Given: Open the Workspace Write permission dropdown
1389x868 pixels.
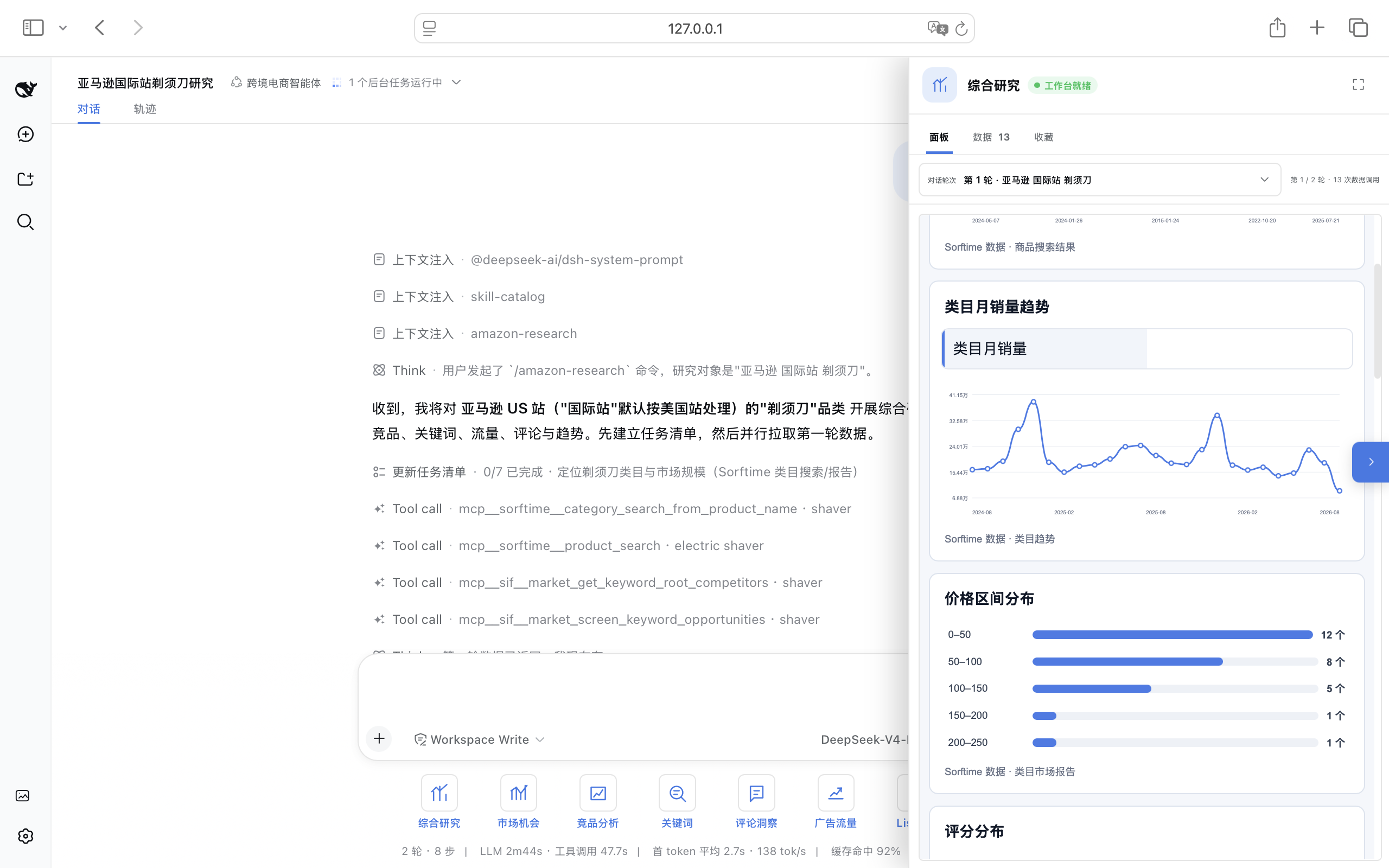Looking at the screenshot, I should [479, 739].
